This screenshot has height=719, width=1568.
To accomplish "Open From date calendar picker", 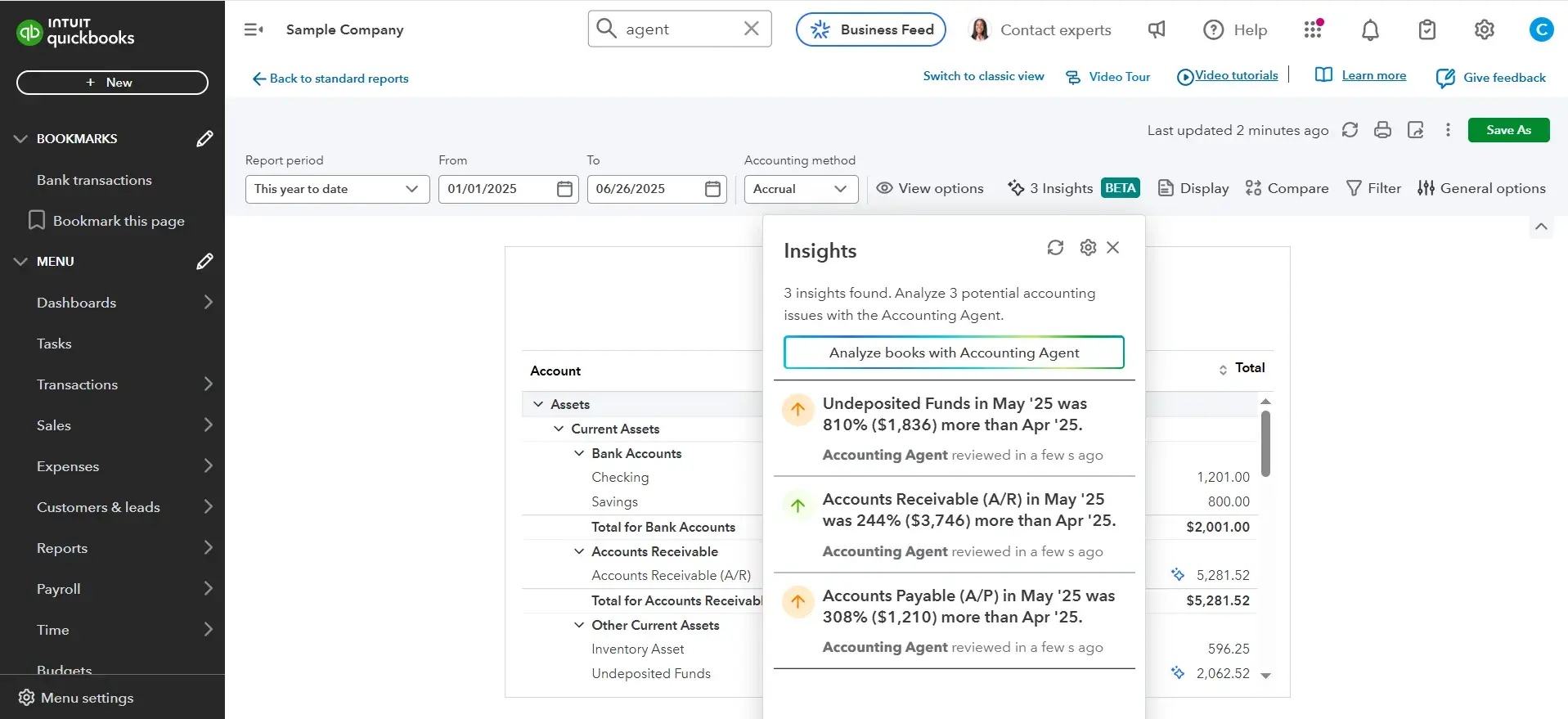I will pos(564,189).
